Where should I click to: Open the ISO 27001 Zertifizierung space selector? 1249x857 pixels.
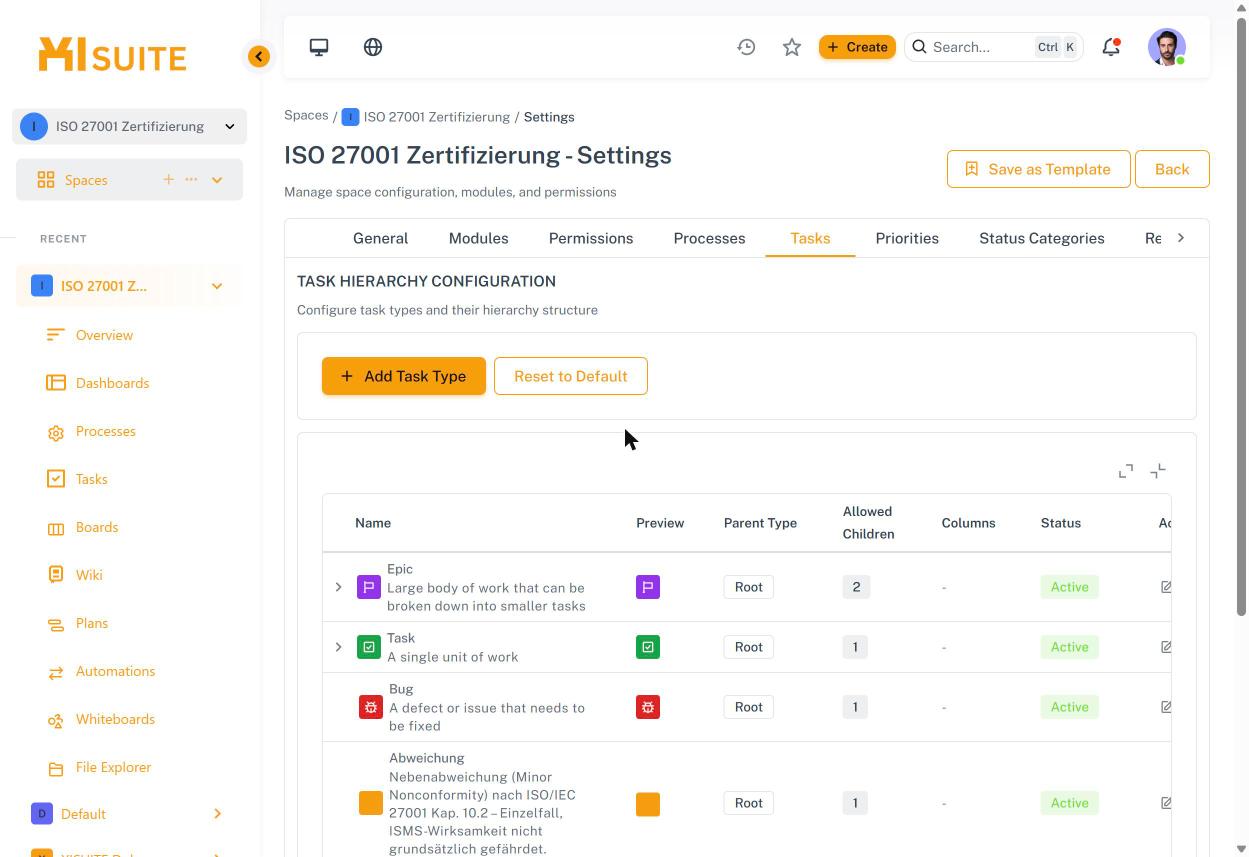click(130, 126)
